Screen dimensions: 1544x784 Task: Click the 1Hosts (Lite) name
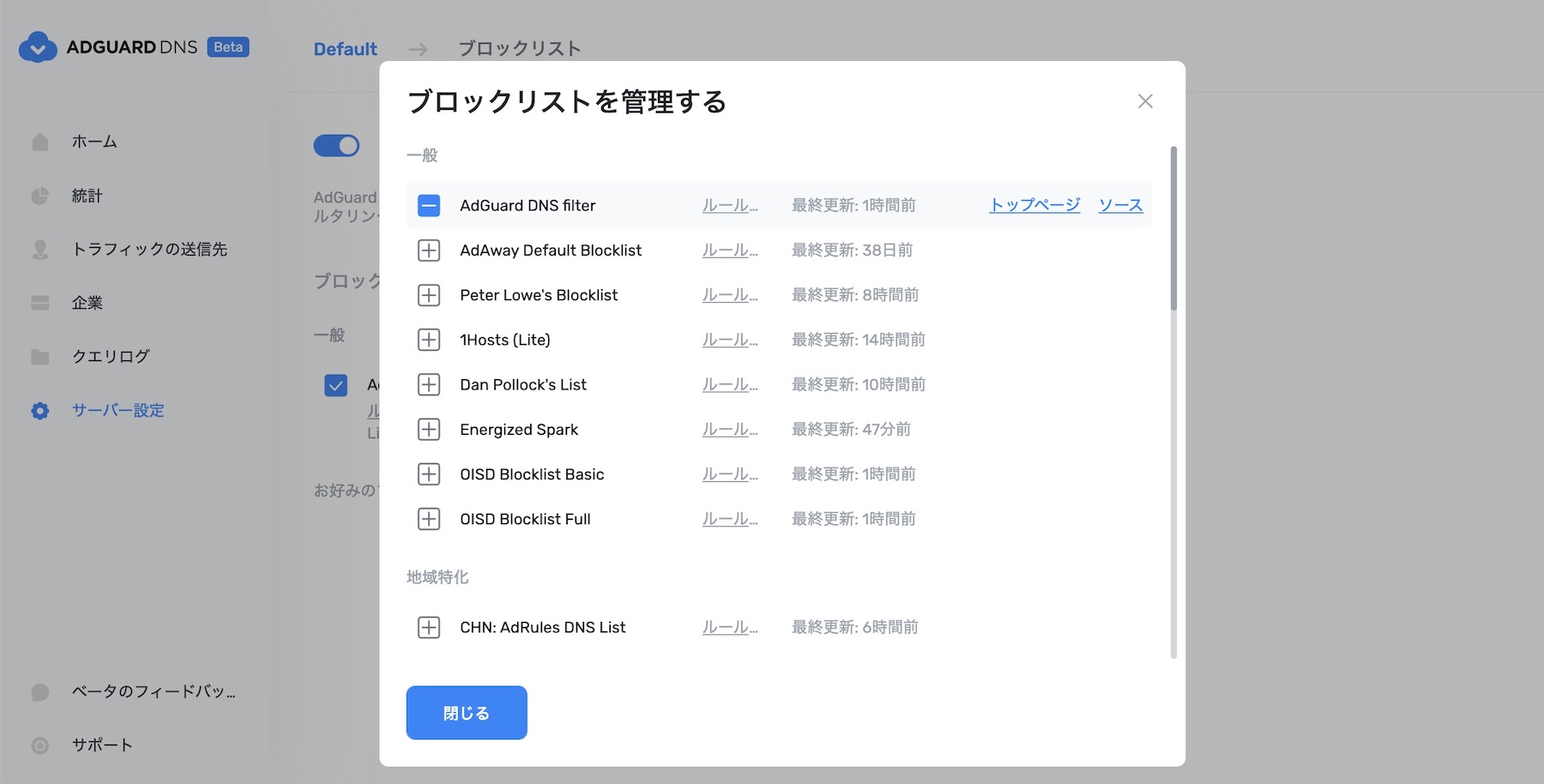505,340
